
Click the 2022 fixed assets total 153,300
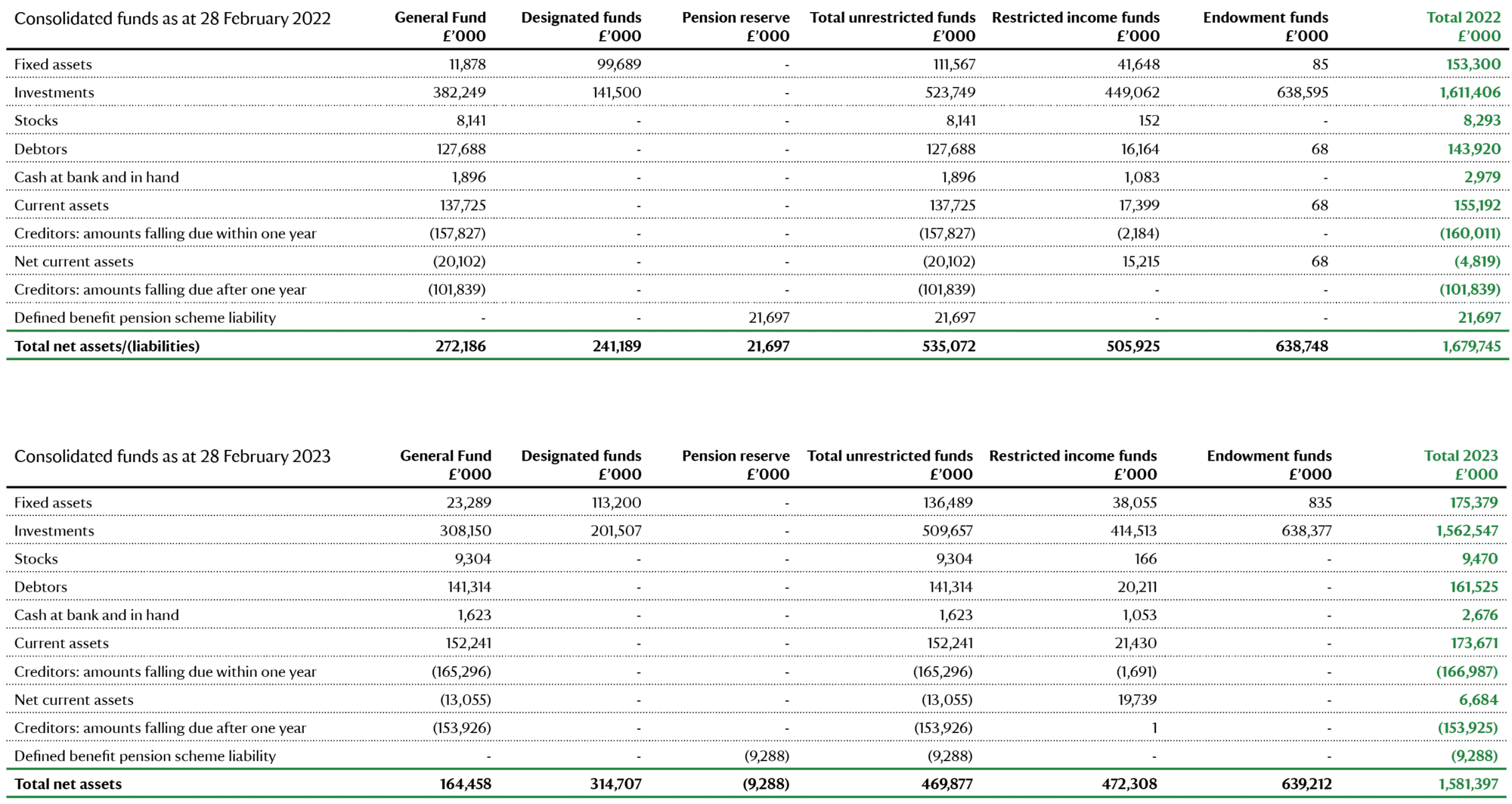(x=1474, y=64)
